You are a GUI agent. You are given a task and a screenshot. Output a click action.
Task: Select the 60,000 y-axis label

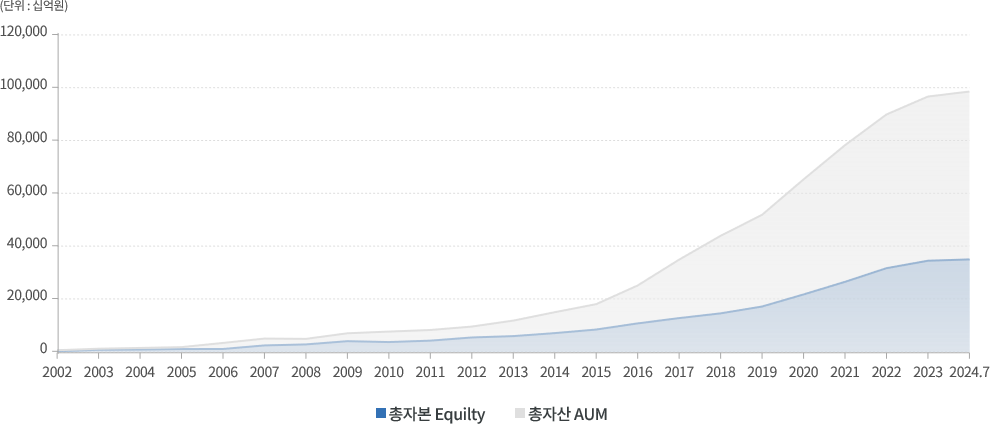tap(27, 192)
